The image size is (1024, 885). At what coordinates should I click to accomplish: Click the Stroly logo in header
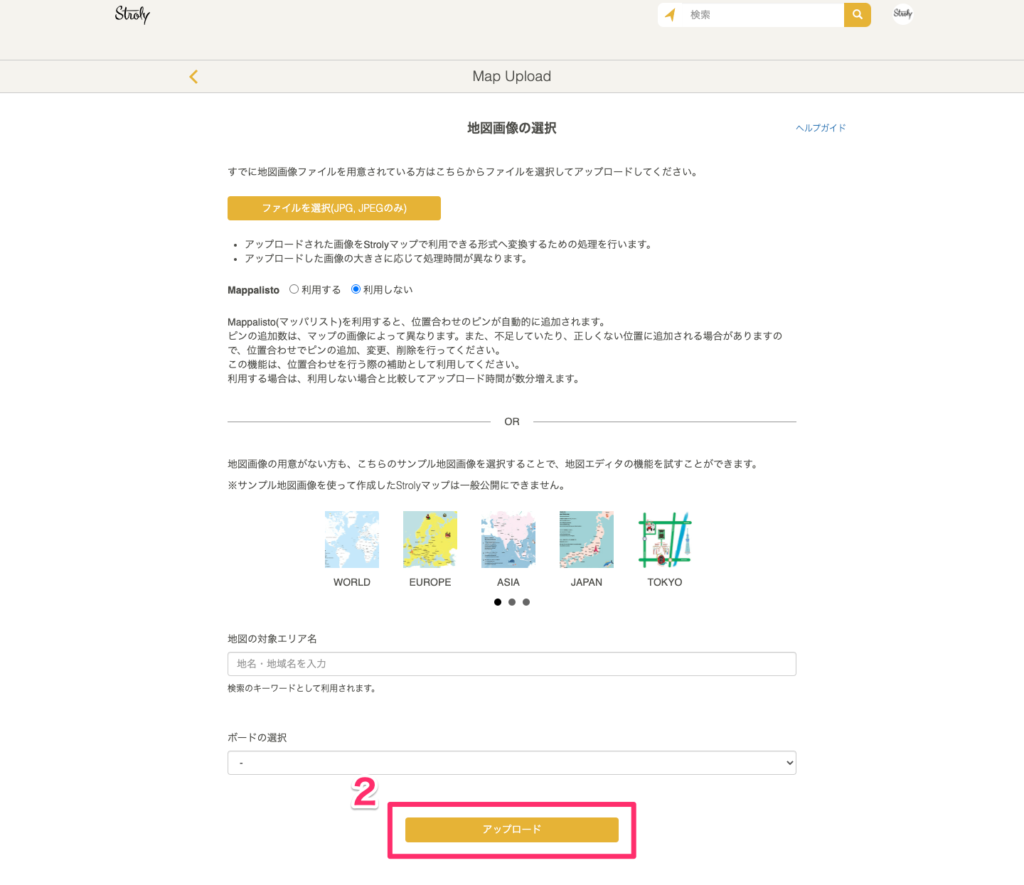tap(132, 15)
